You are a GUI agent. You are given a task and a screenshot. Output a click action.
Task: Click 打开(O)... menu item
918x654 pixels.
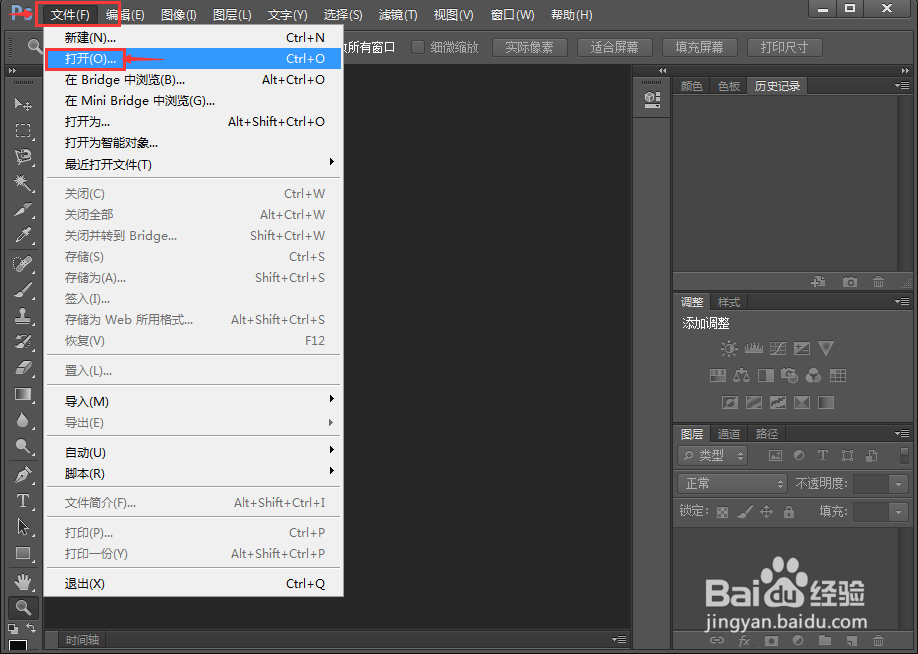click(193, 59)
